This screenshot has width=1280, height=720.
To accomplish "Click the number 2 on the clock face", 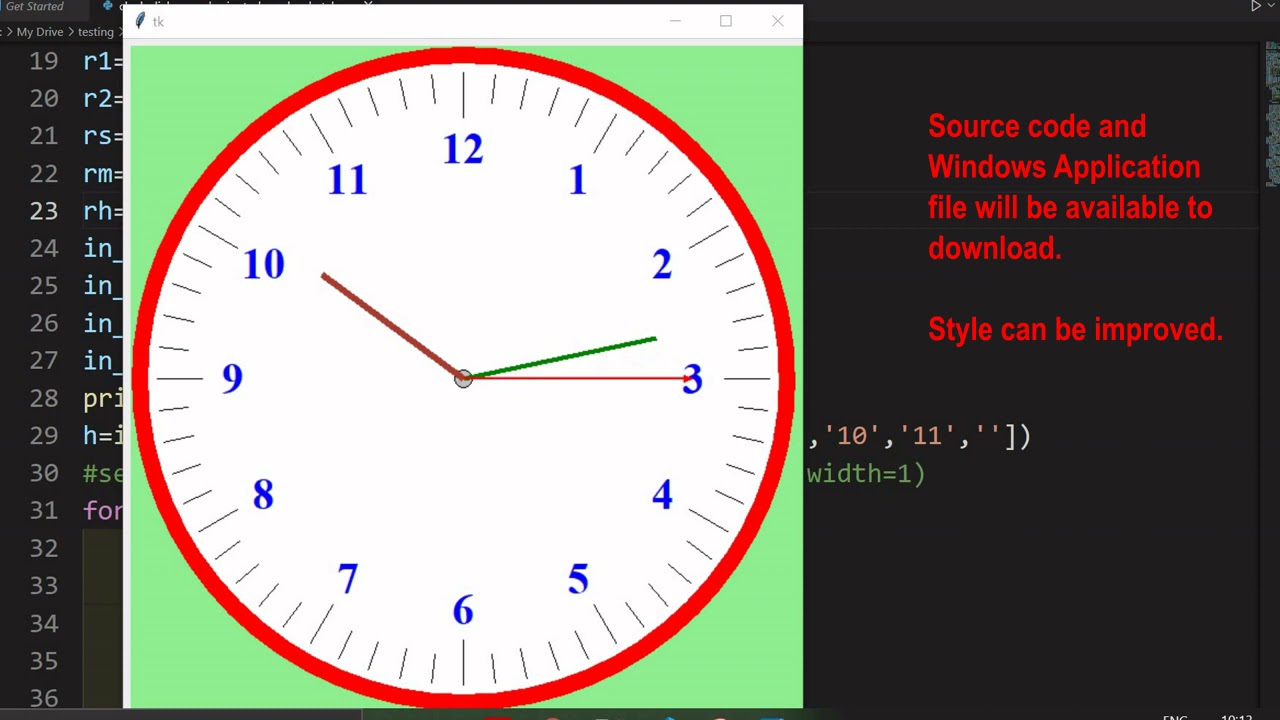I will (x=662, y=265).
